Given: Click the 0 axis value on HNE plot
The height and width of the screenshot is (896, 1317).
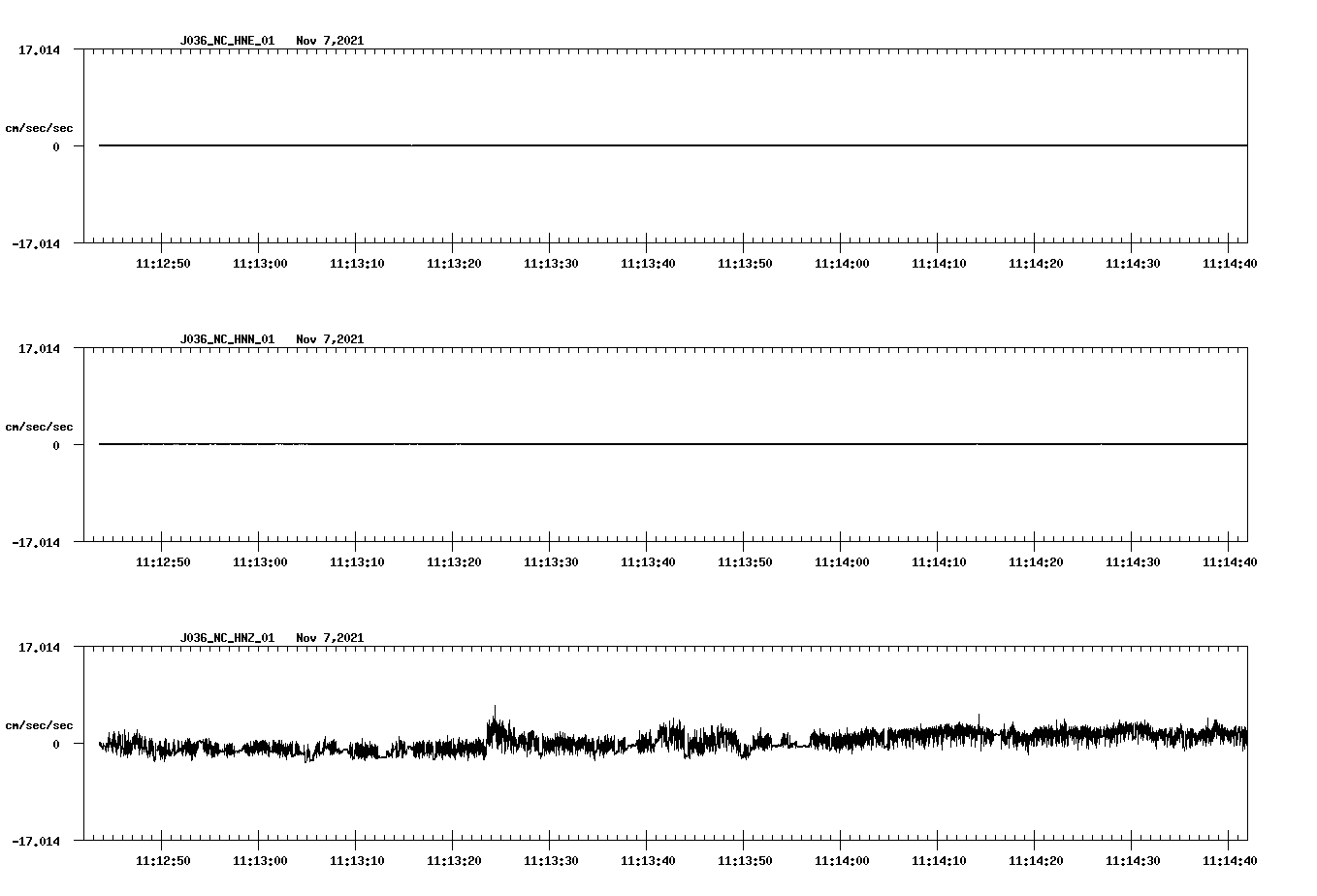Looking at the screenshot, I should 56,146.
